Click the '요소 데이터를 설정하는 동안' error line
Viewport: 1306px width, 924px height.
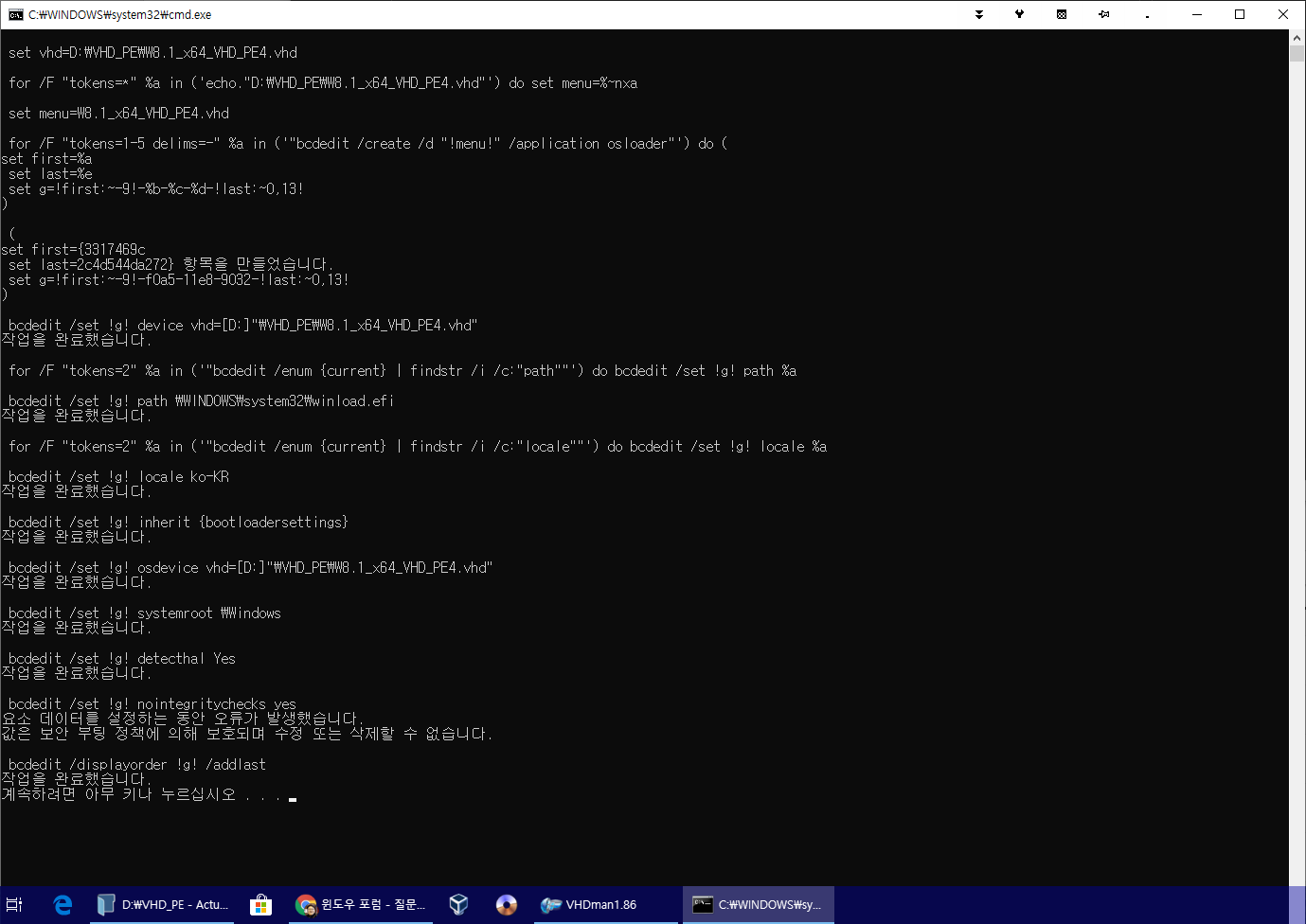tap(182, 720)
